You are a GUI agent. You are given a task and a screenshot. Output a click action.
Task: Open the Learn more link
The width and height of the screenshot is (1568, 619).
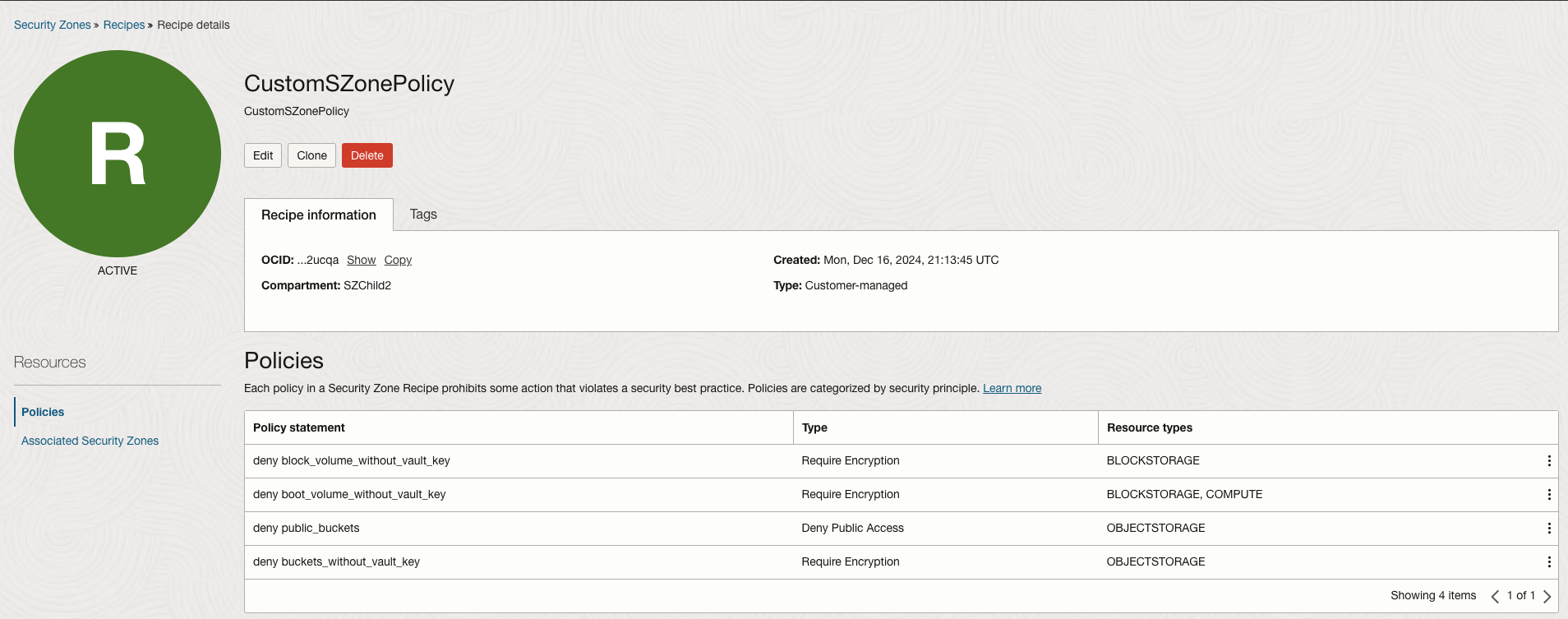(x=1012, y=388)
